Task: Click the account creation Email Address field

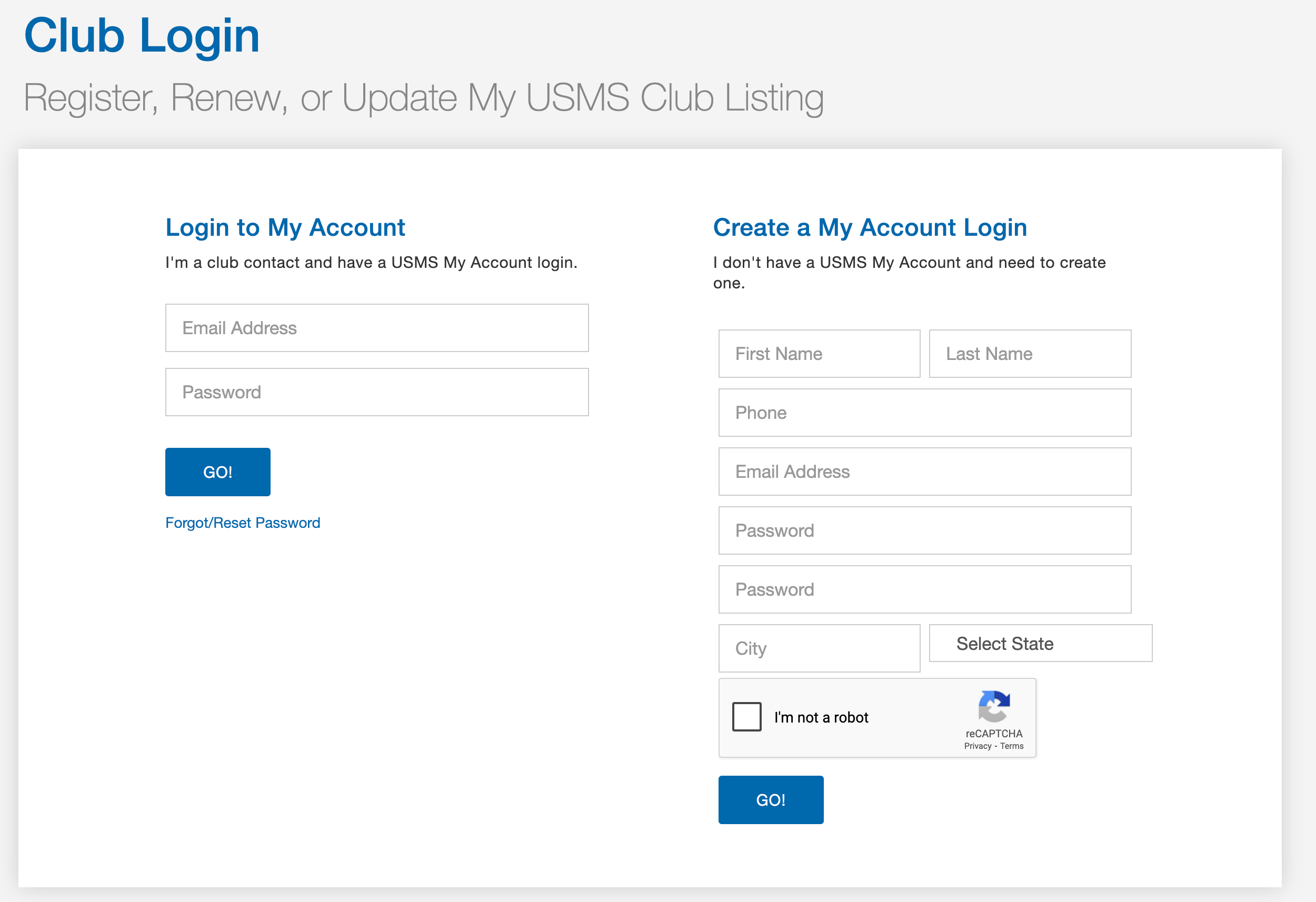Action: pos(924,472)
